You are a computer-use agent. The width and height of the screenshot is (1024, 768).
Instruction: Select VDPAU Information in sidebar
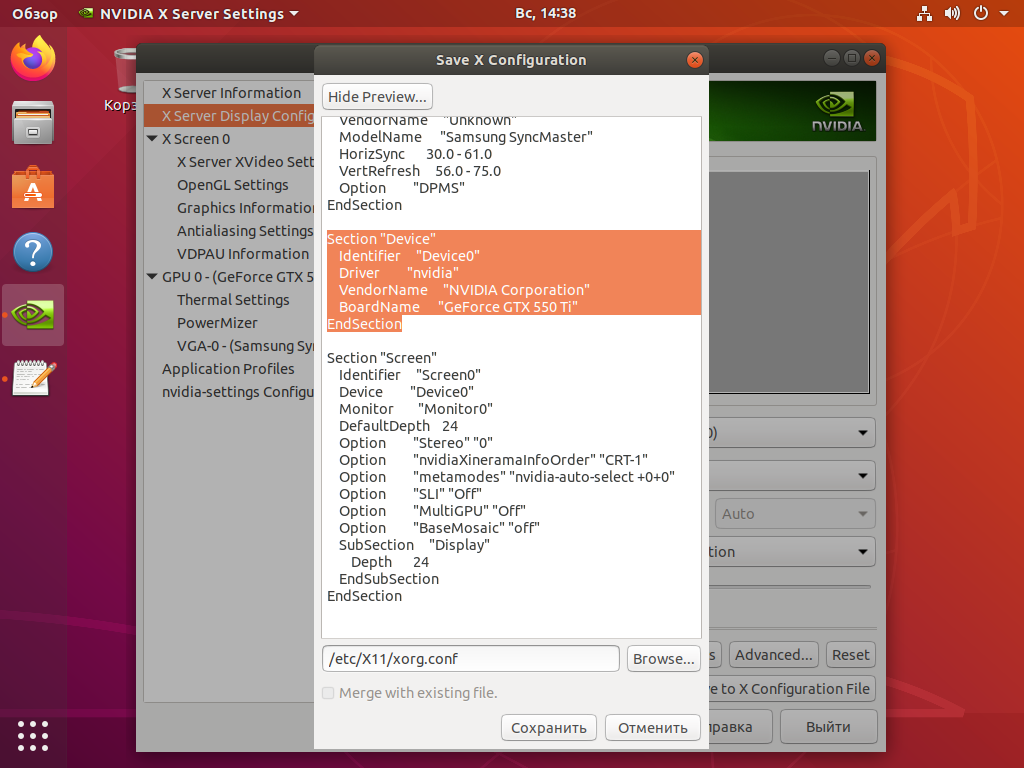pyautogui.click(x=243, y=254)
